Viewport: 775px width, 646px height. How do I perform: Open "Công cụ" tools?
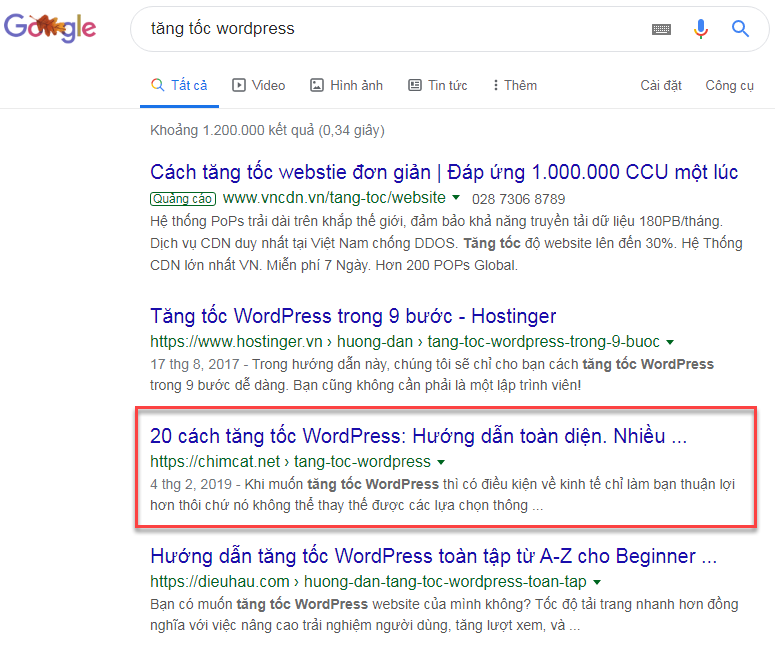point(729,86)
